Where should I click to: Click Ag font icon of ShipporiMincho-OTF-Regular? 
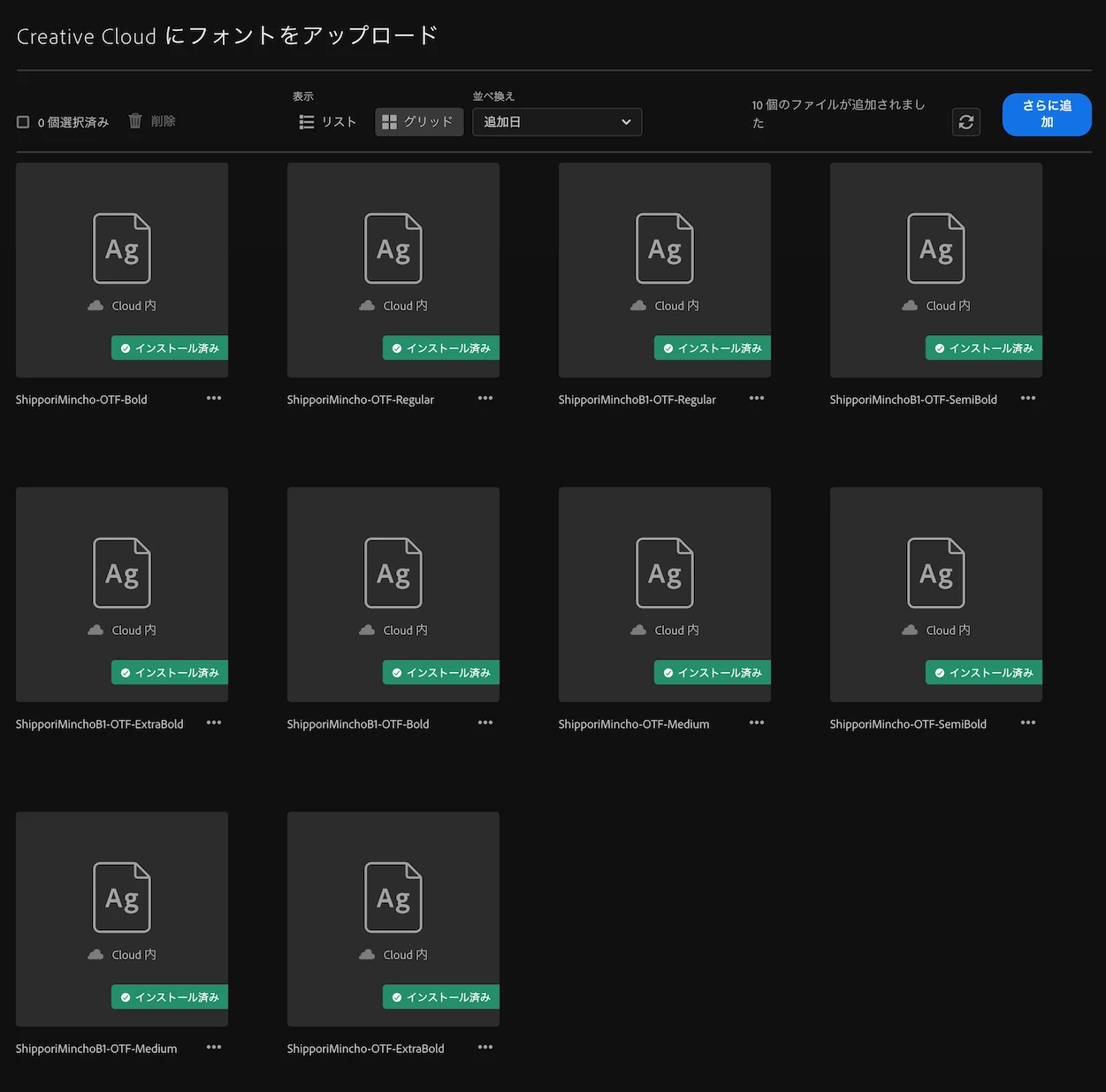pos(393,248)
